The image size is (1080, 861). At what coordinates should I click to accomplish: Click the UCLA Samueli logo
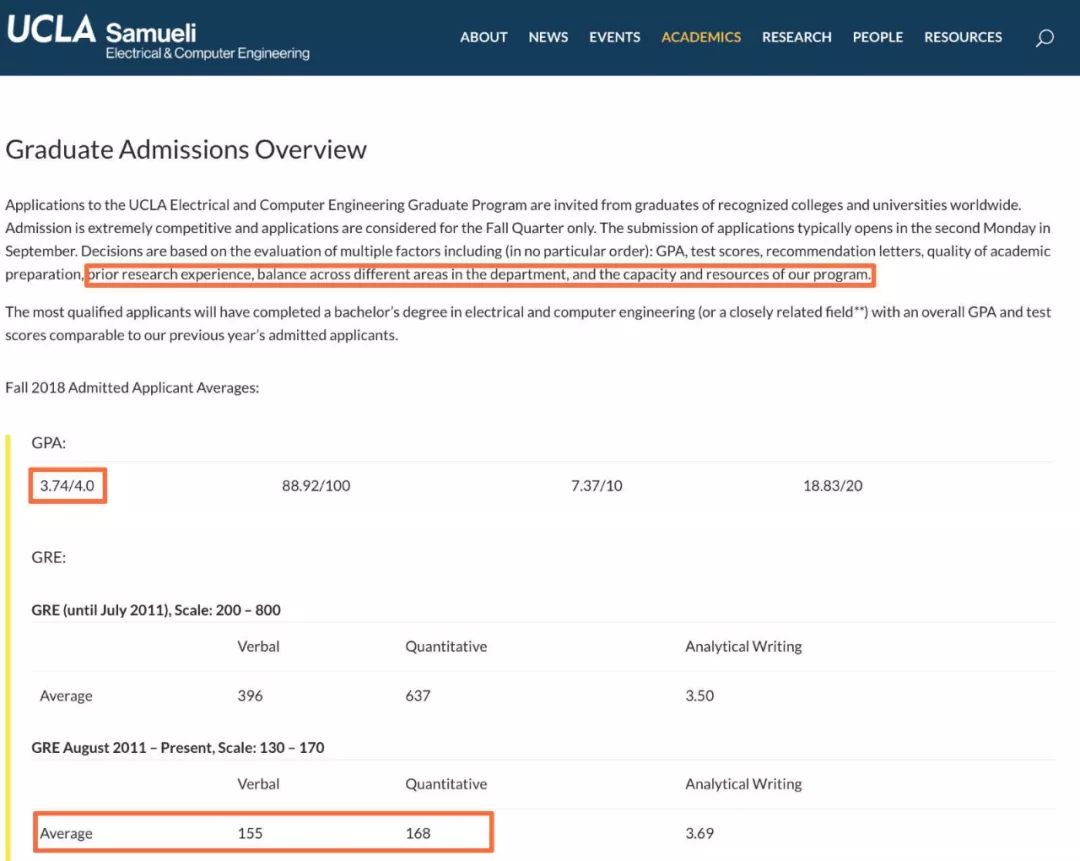point(158,37)
